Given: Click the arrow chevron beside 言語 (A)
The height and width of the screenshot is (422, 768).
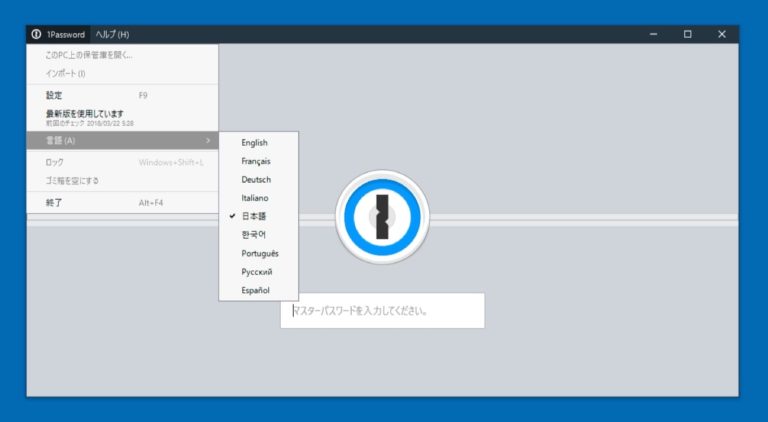Looking at the screenshot, I should pos(208,141).
